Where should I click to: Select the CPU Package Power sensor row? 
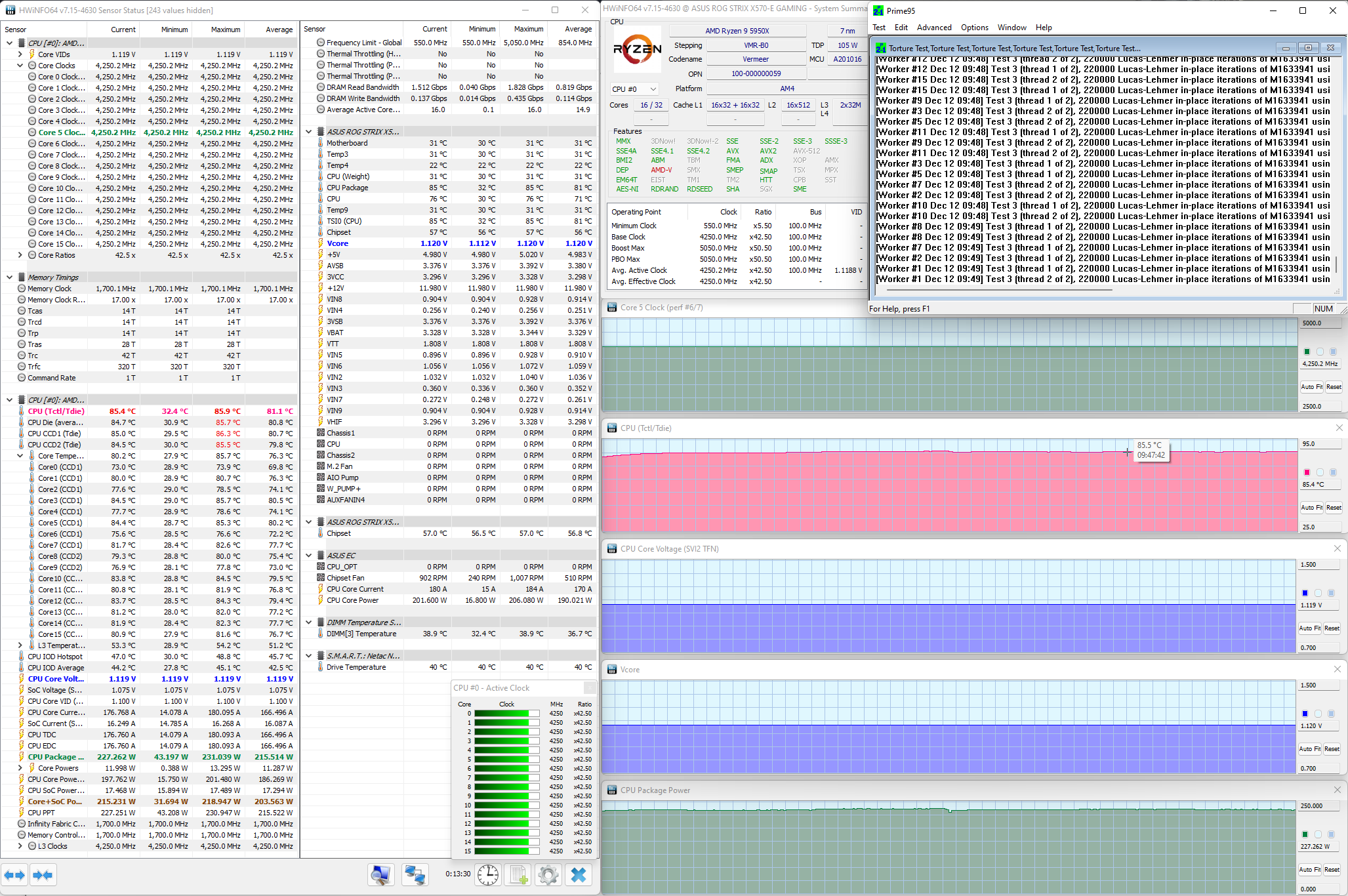56,757
